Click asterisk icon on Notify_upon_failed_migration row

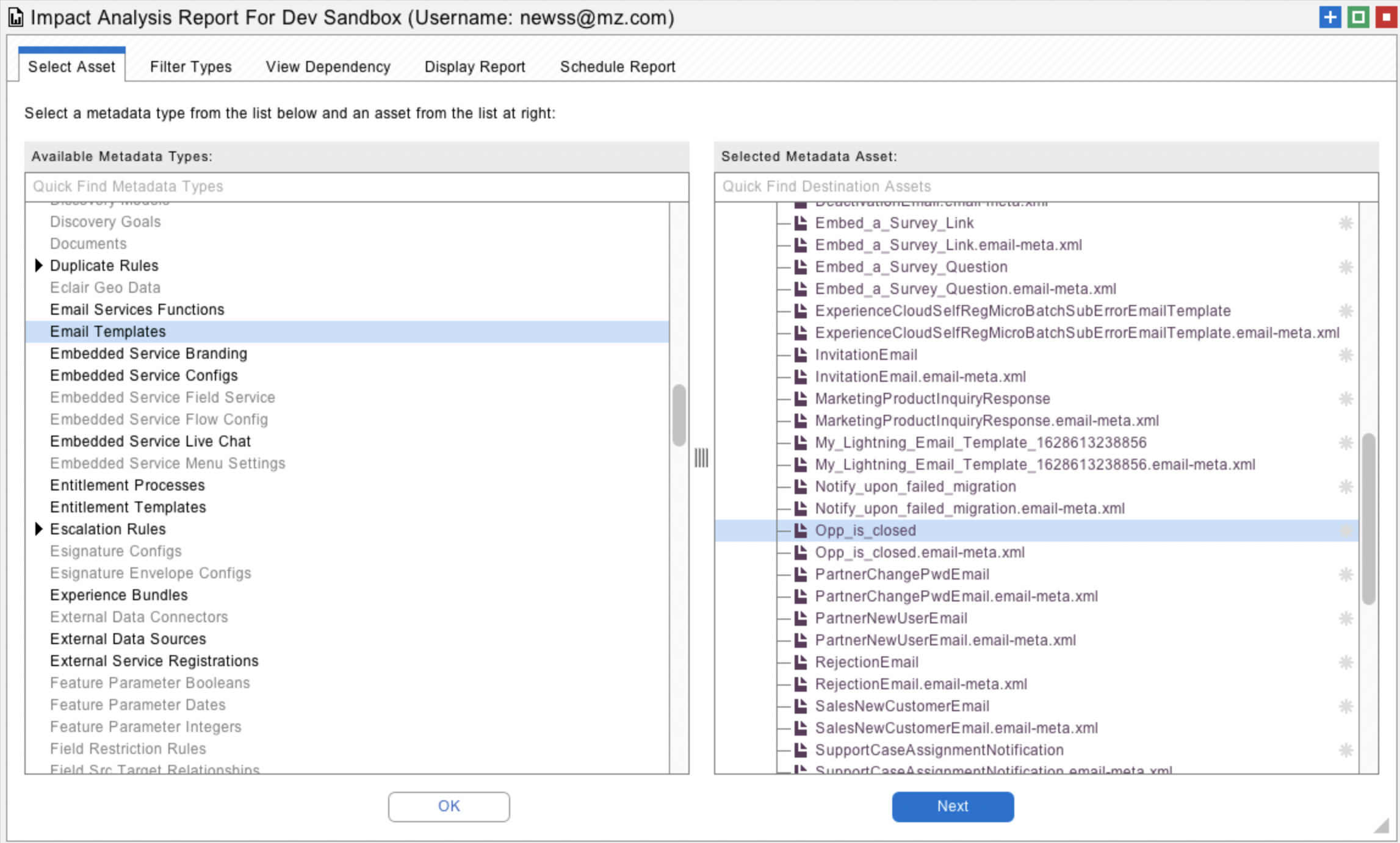[1346, 487]
